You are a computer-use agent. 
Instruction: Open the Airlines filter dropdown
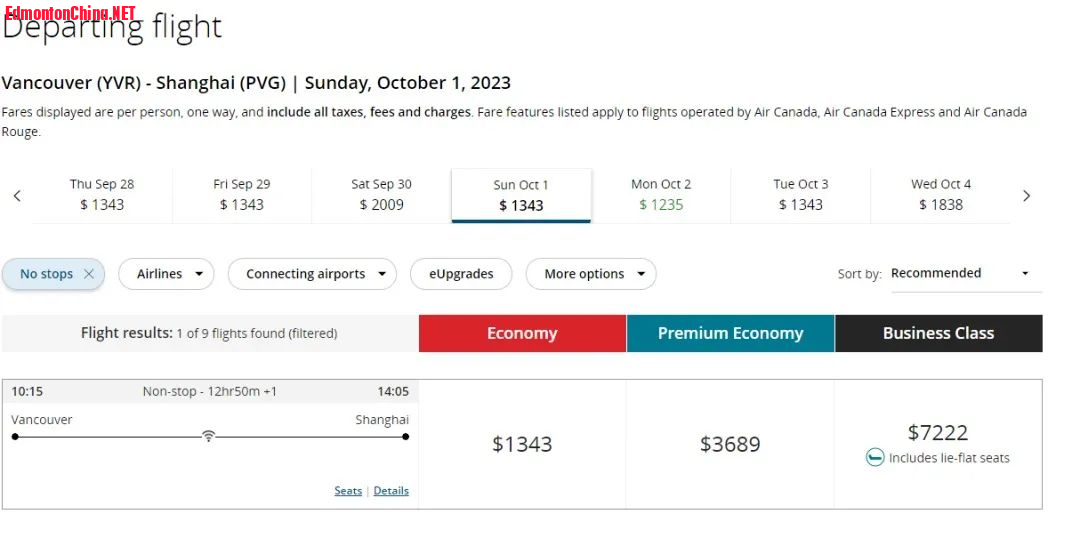pyautogui.click(x=166, y=274)
